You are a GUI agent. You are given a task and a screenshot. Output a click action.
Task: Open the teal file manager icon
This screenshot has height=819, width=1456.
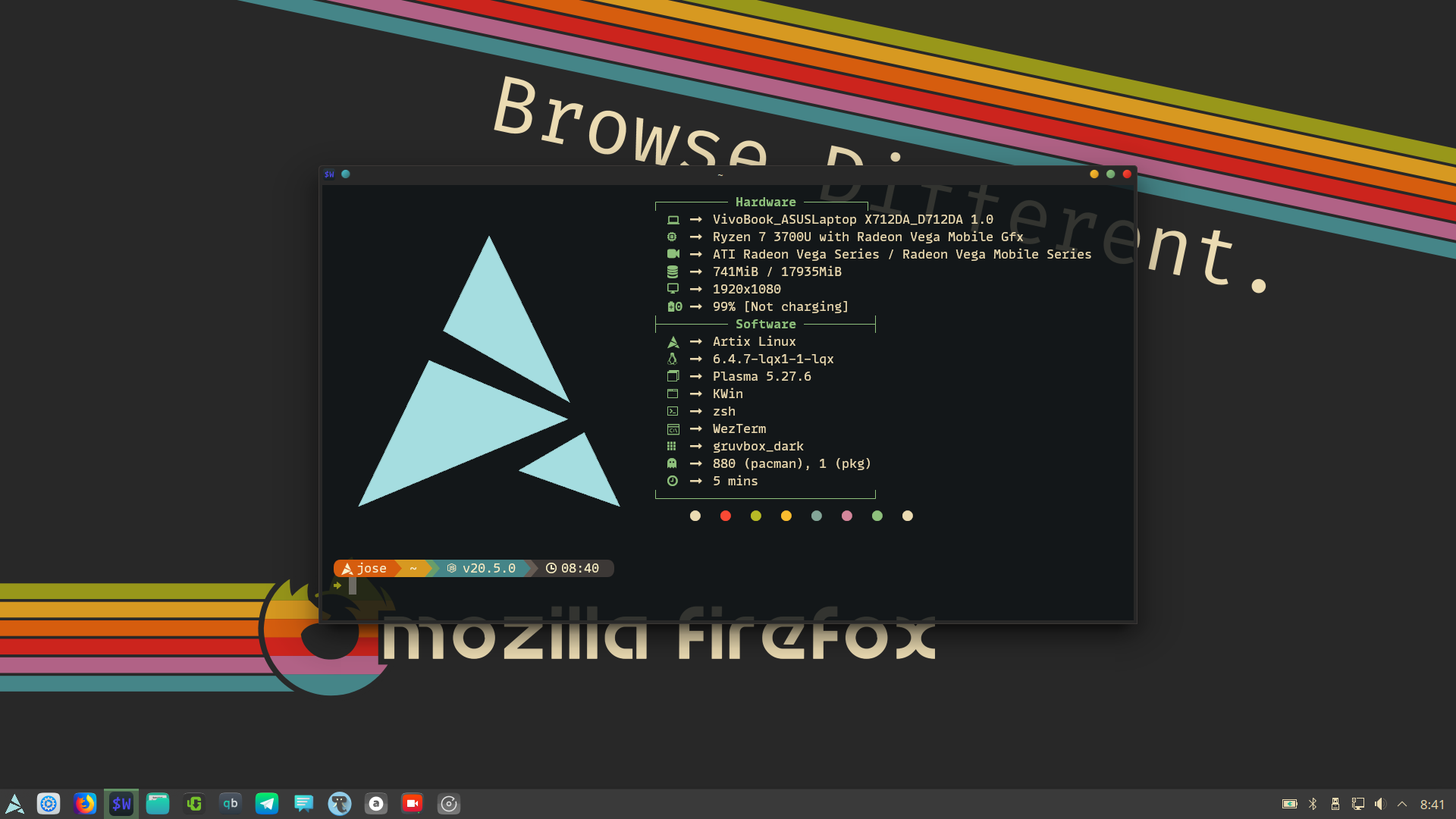point(158,804)
